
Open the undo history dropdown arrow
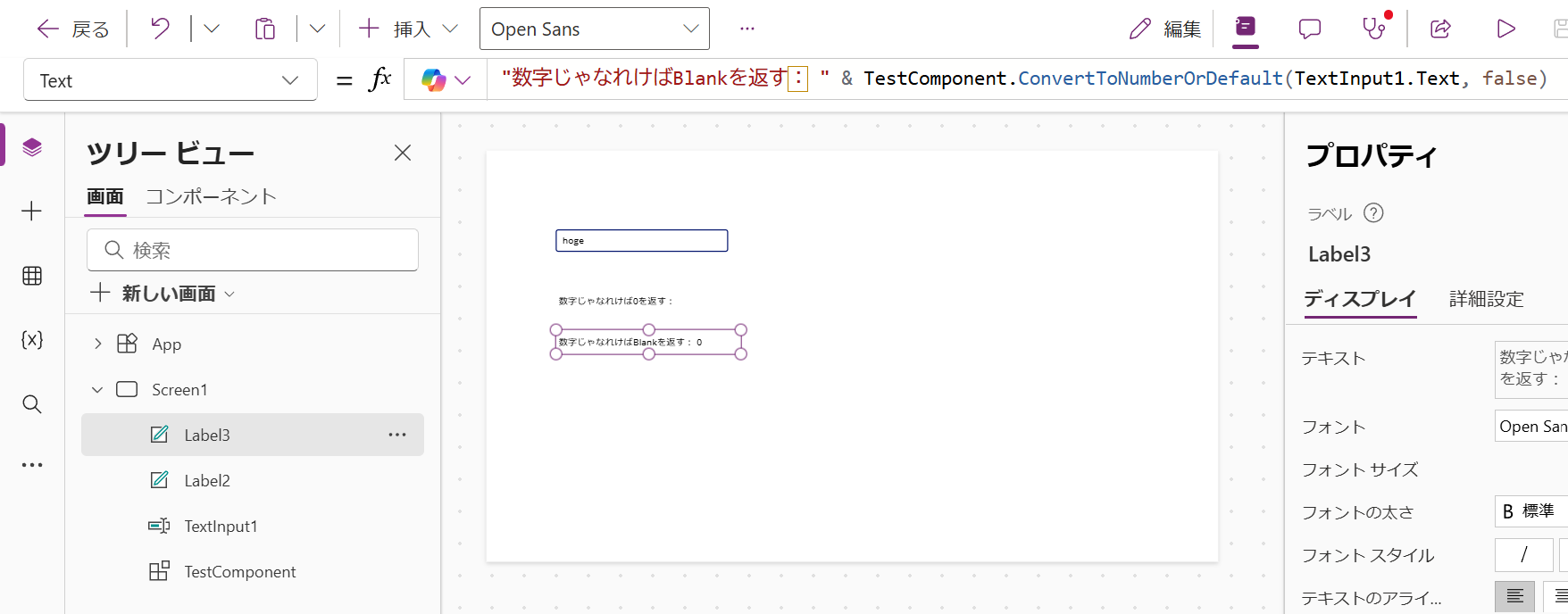pyautogui.click(x=212, y=29)
